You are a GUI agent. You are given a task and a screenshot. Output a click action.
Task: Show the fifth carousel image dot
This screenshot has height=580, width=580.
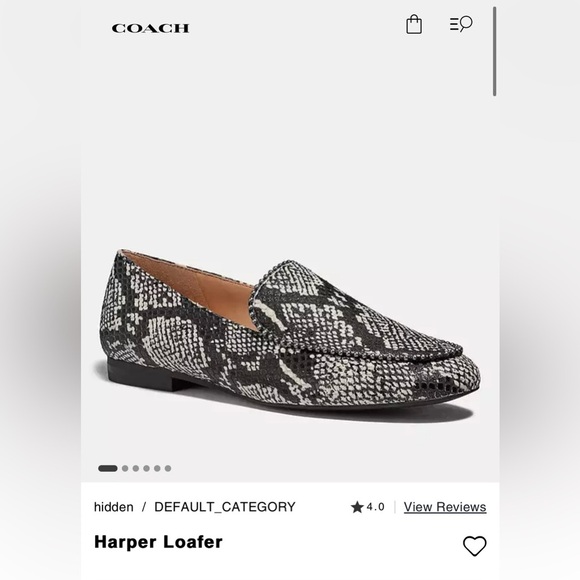click(157, 468)
